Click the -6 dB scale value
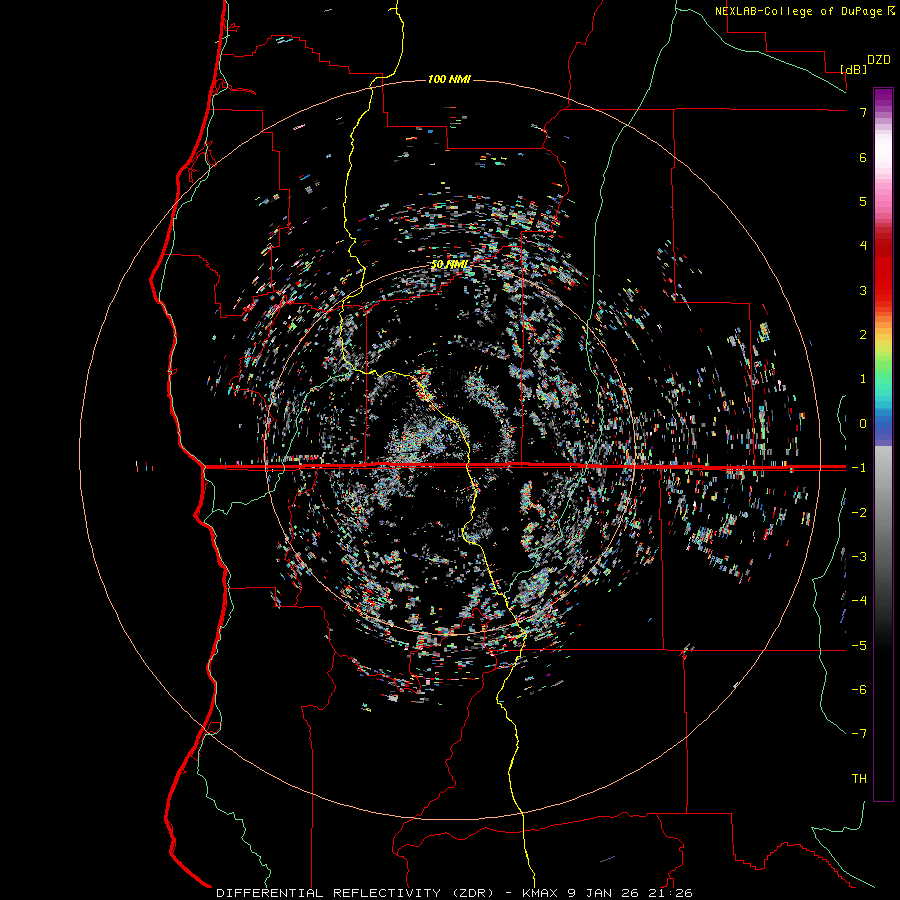This screenshot has width=900, height=900. pos(859,690)
